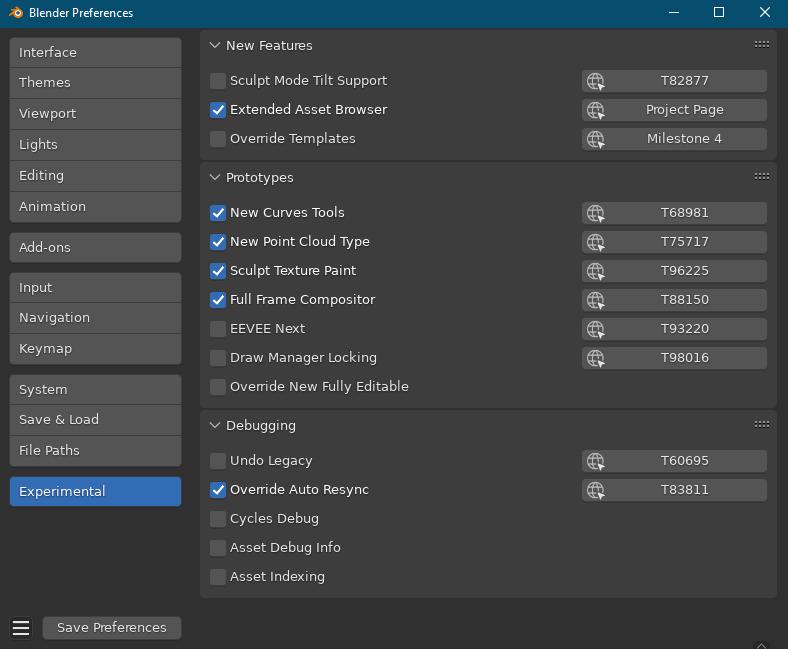The height and width of the screenshot is (649, 788).
Task: Open the T98016 task link
Action: point(674,358)
